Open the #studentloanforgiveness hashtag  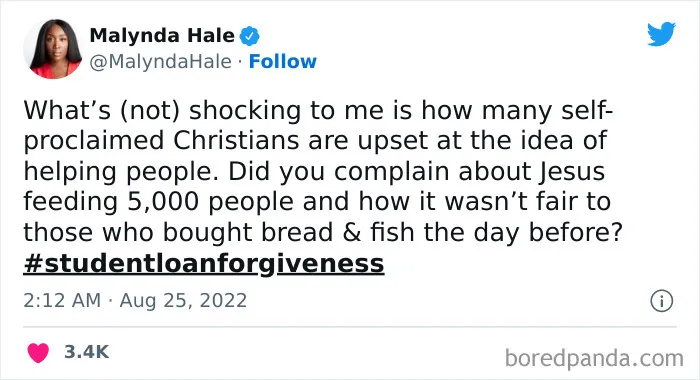click(204, 263)
